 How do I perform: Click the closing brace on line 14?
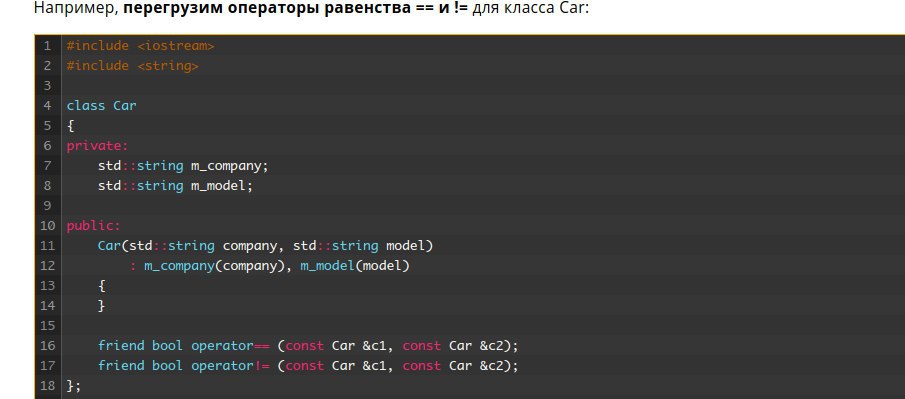(x=102, y=305)
